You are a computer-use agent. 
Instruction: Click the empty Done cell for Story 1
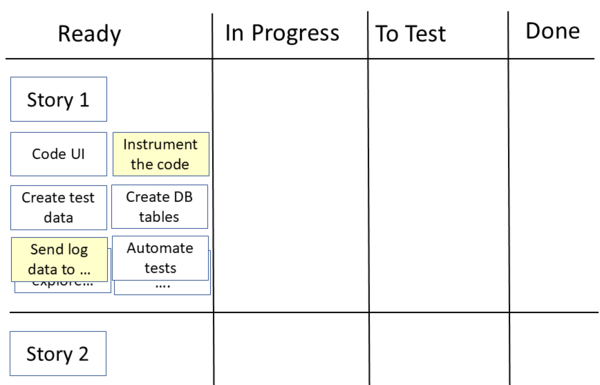tap(554, 186)
